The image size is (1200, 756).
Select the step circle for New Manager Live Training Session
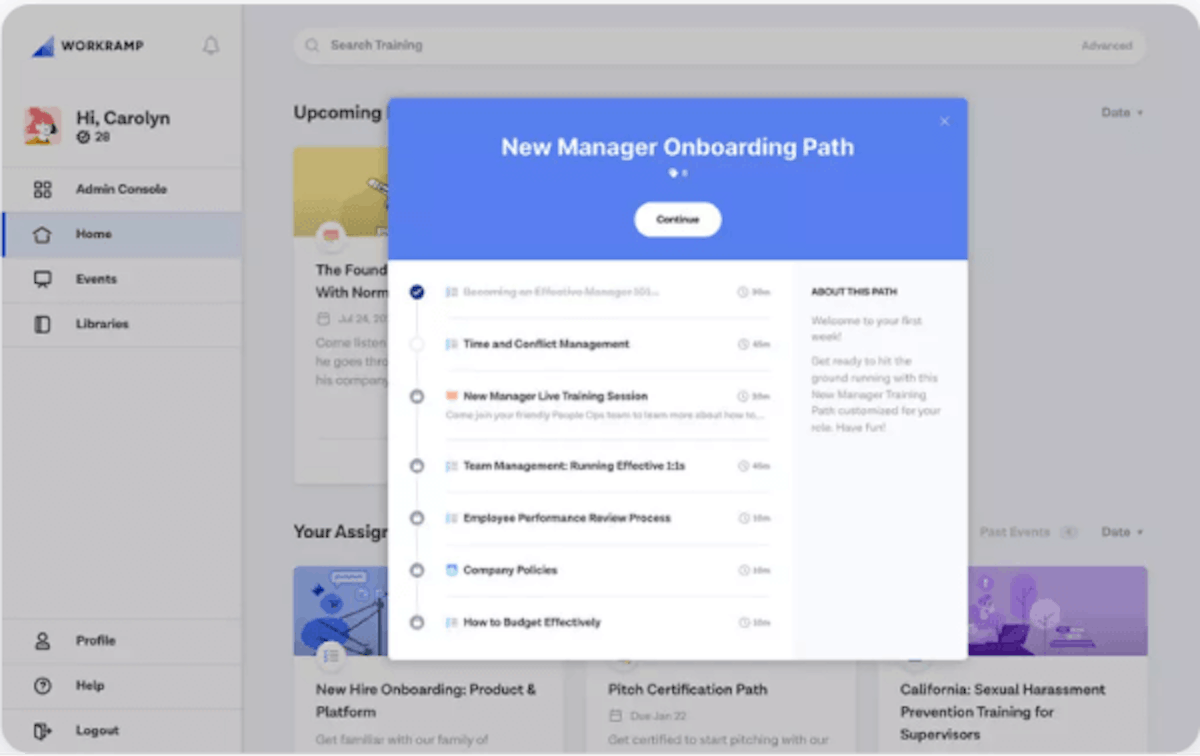[417, 396]
